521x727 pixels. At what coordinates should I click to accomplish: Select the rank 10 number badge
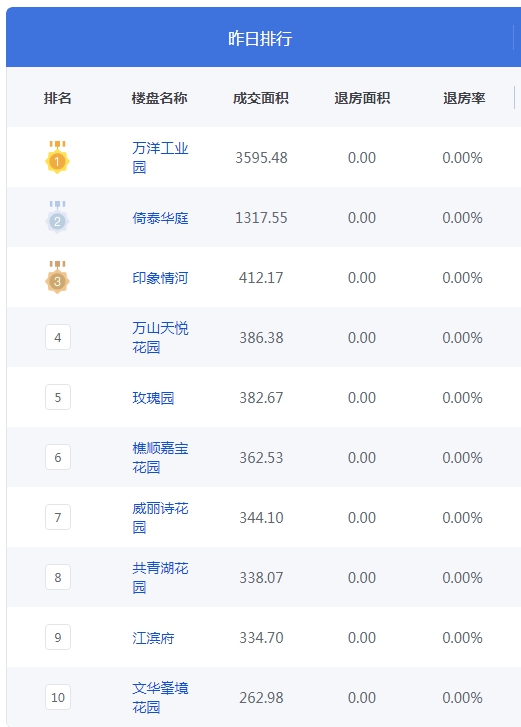[x=58, y=697]
